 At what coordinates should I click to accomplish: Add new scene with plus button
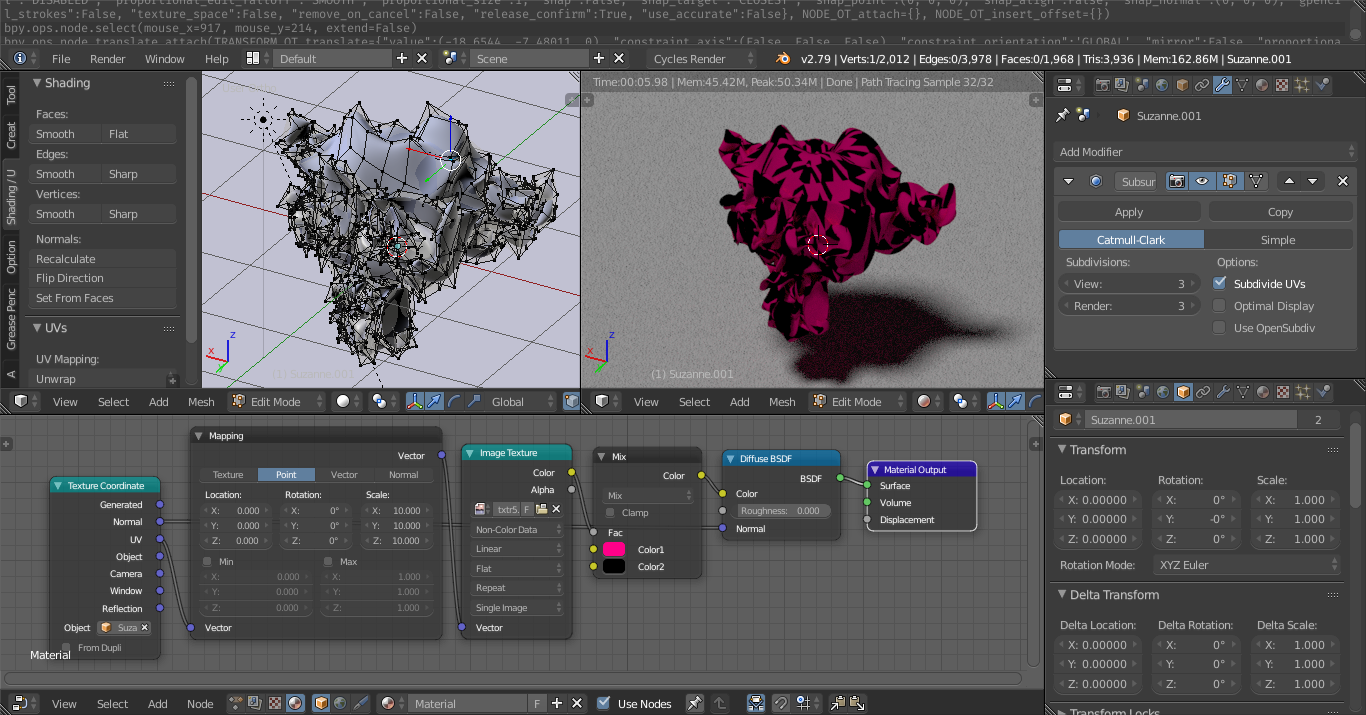598,59
